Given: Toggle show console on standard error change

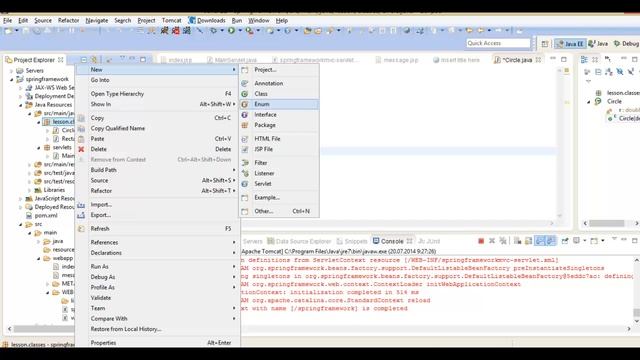Looking at the screenshot, I should click(551, 241).
